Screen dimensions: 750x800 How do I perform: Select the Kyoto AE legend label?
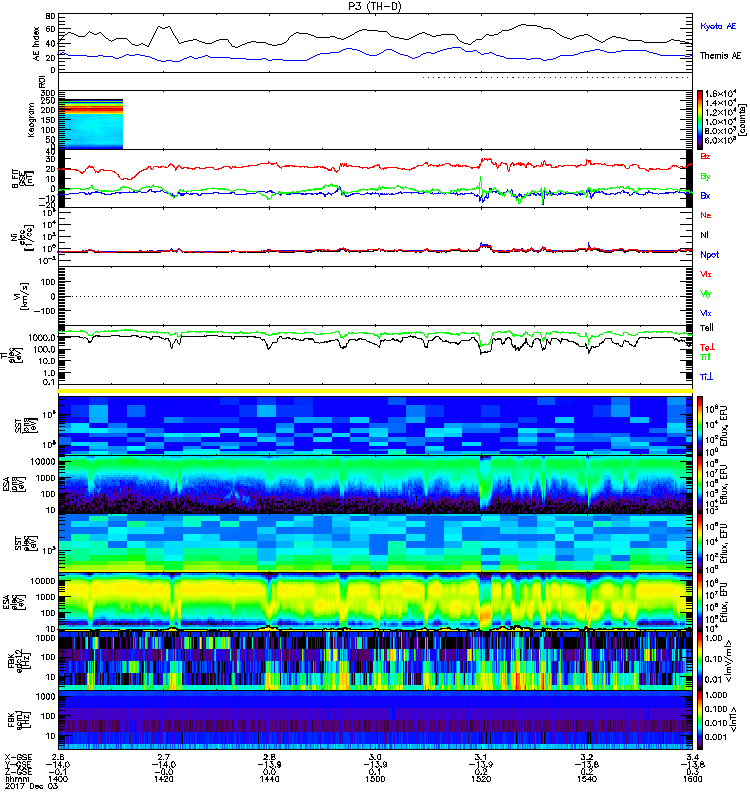(718, 27)
